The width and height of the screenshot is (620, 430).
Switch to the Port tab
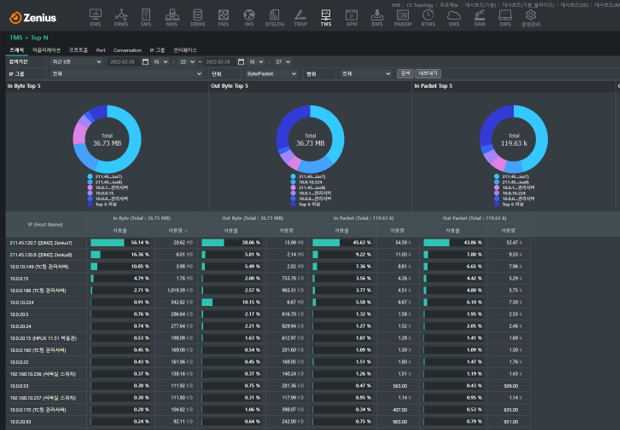101,49
